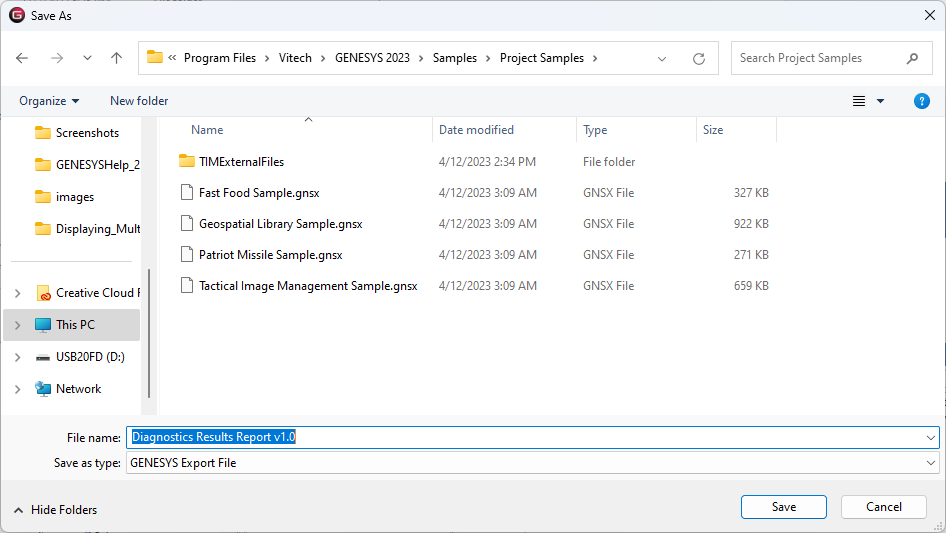The height and width of the screenshot is (533, 946).
Task: Click the Up one level arrow
Action: [116, 58]
